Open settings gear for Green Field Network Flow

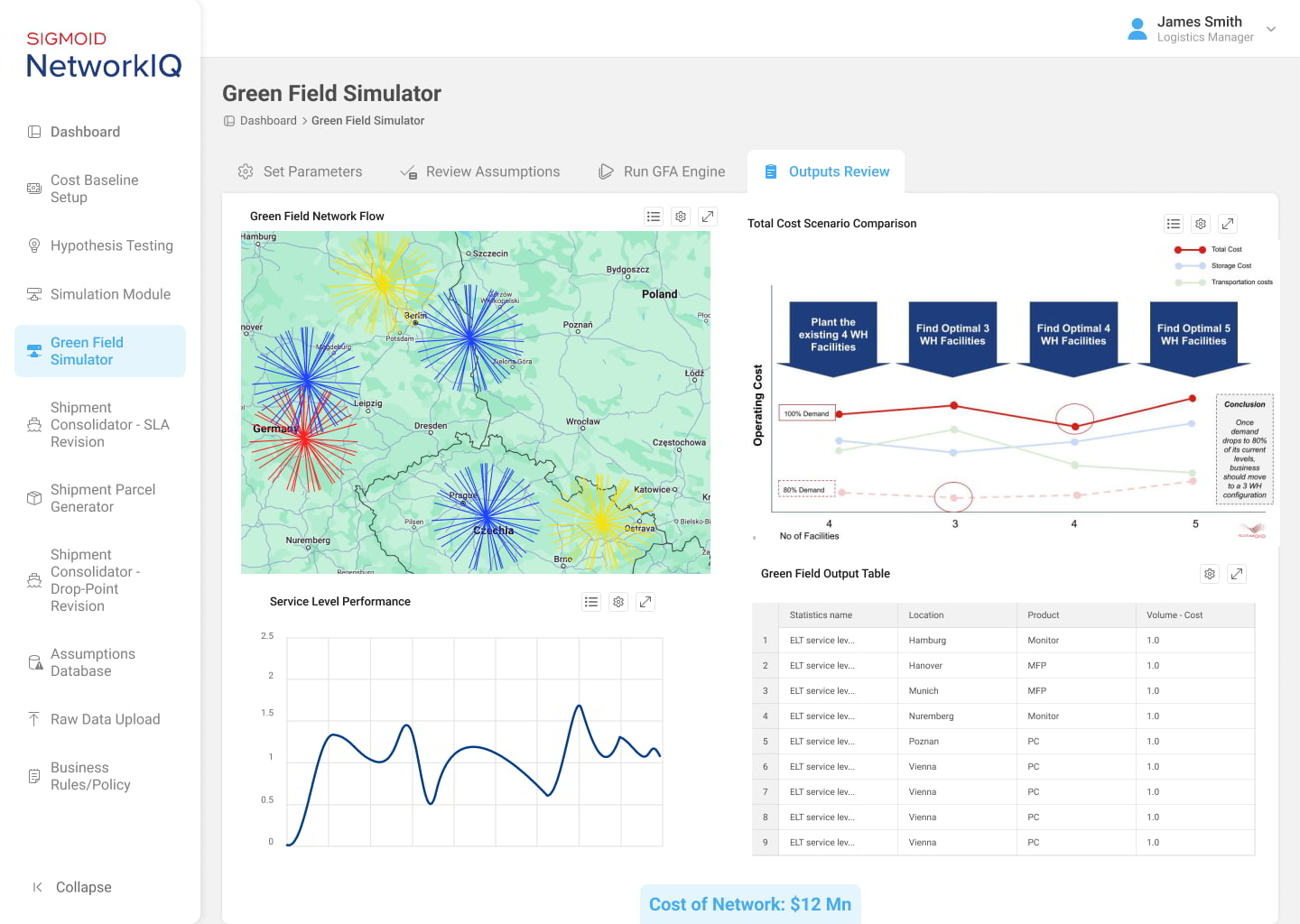[681, 217]
